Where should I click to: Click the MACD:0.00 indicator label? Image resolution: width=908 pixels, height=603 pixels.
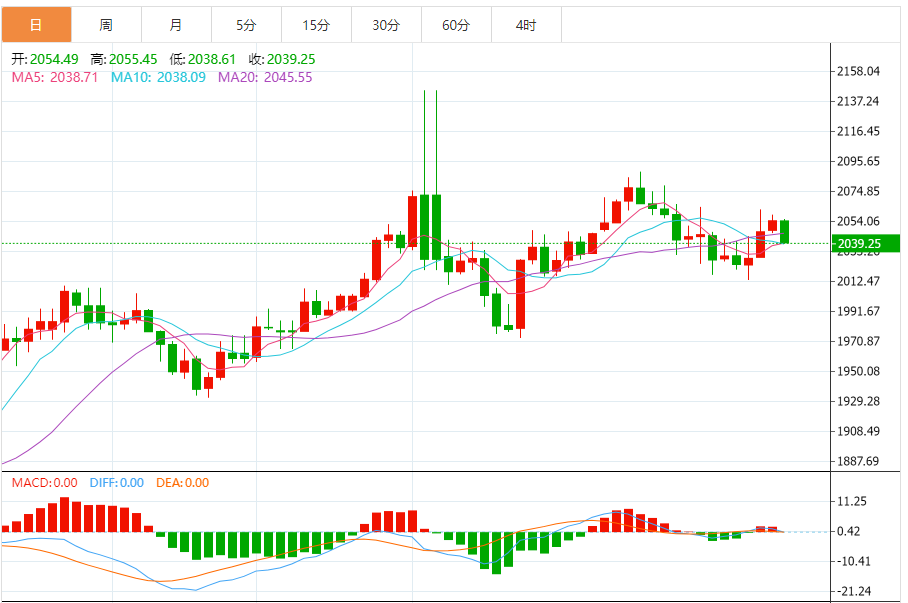click(x=45, y=483)
